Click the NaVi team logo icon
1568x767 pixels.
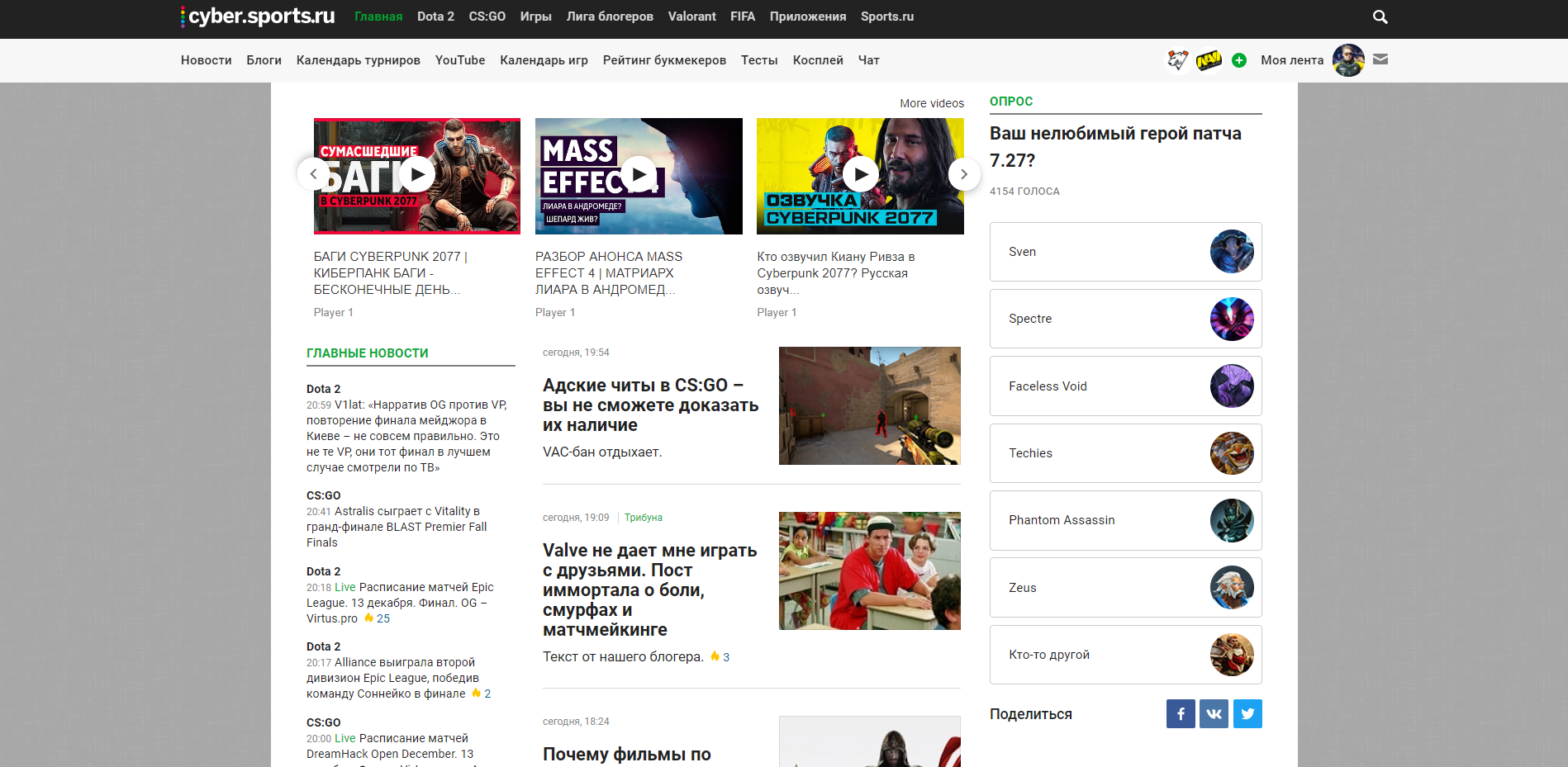1209,60
